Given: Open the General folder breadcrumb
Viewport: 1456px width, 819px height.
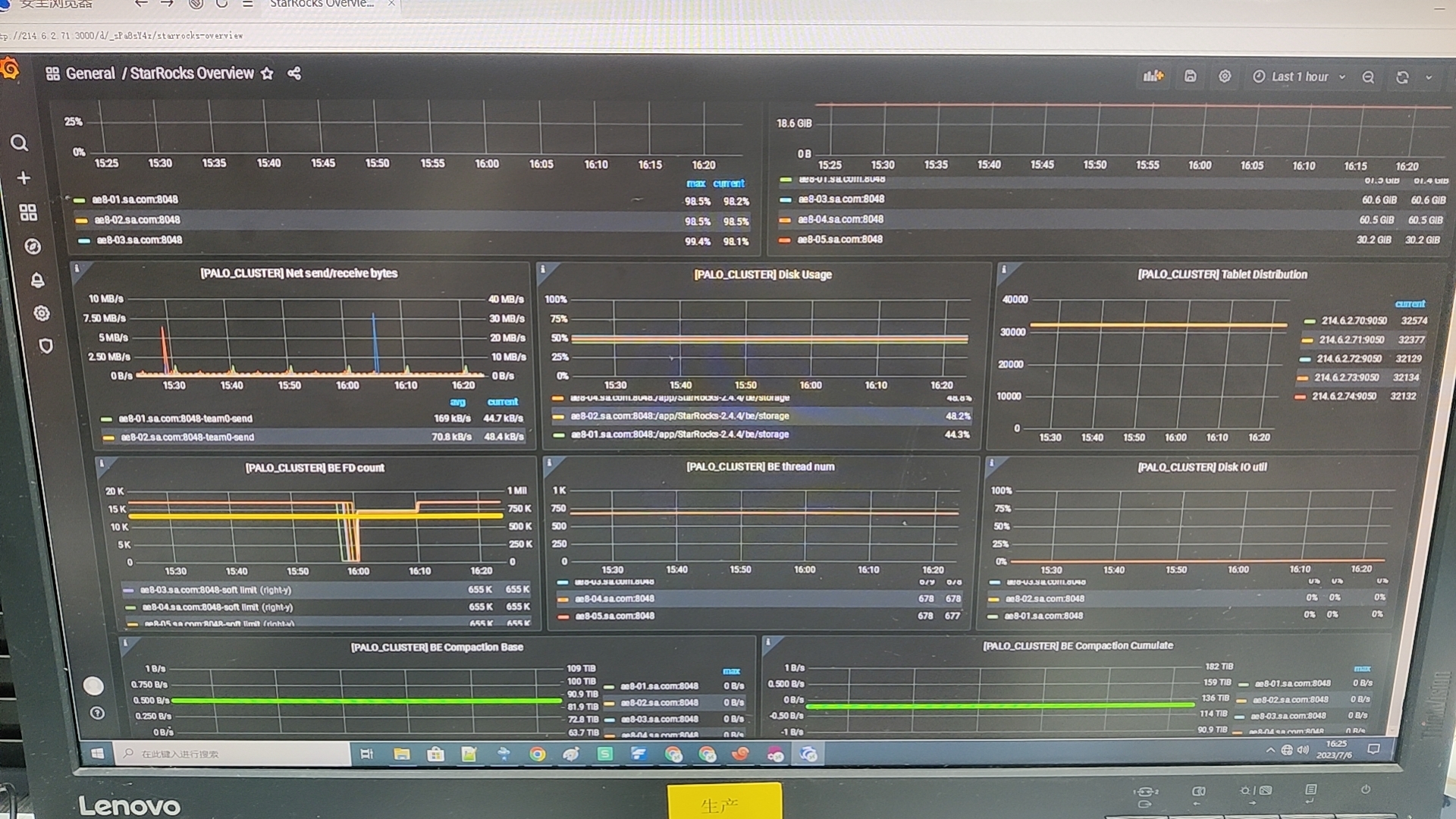Looking at the screenshot, I should click(x=90, y=74).
